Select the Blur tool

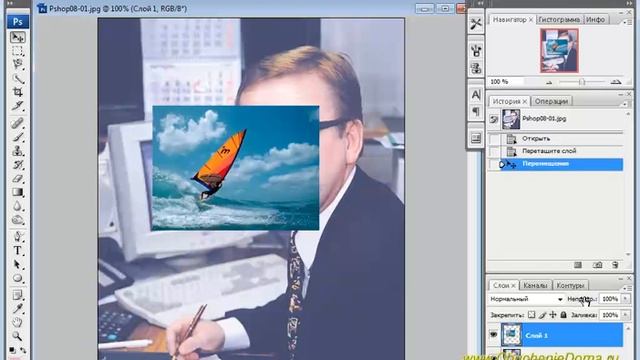(x=17, y=206)
